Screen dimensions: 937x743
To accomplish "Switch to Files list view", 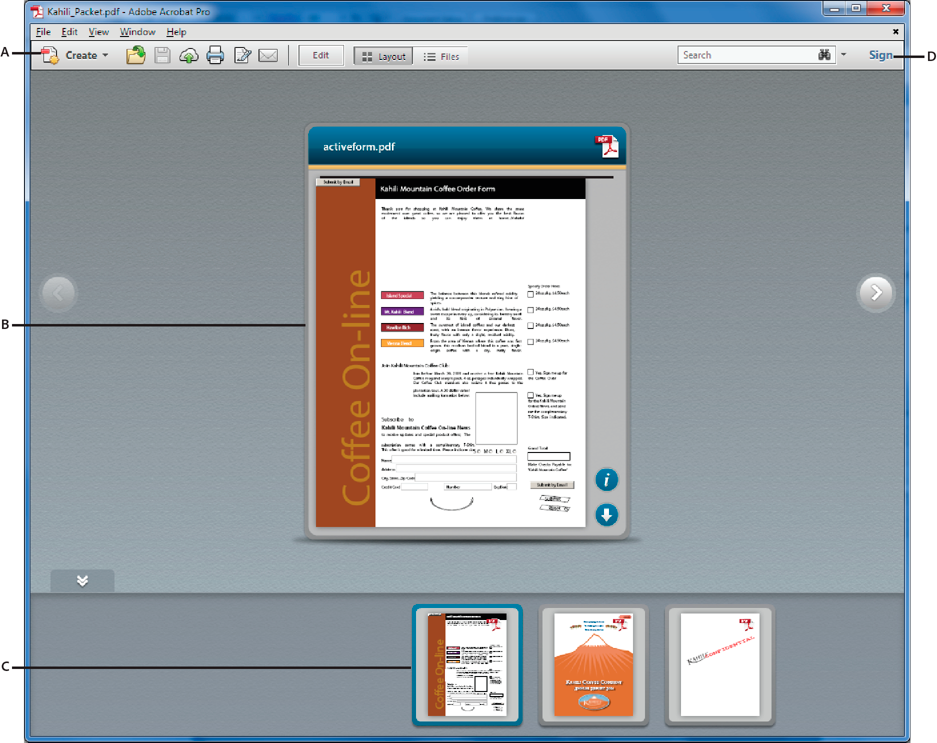I will click(x=441, y=56).
